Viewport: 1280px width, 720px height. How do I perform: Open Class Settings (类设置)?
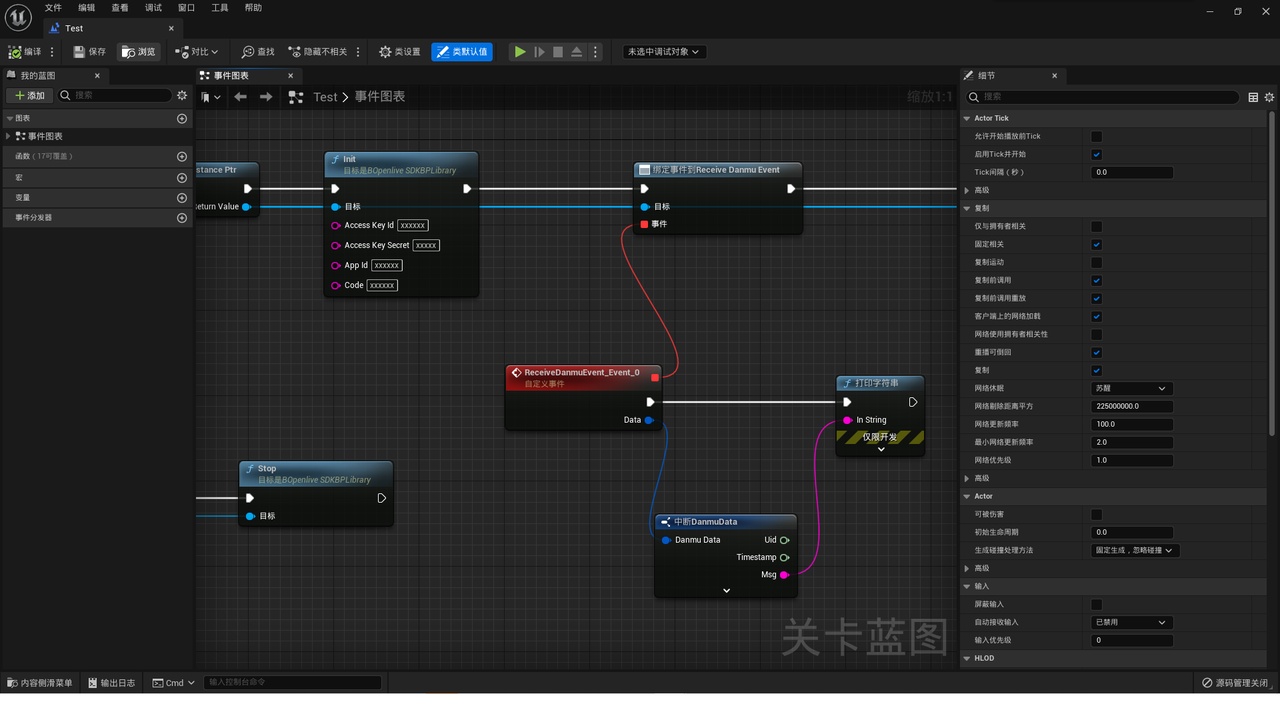pos(399,52)
